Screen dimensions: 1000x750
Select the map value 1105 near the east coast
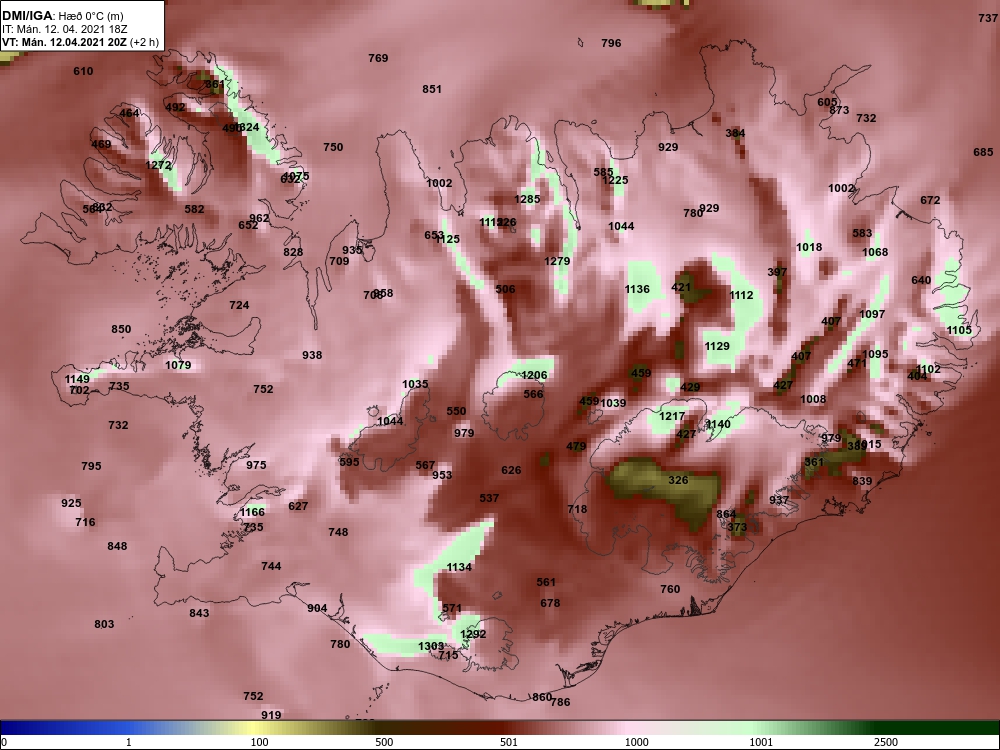959,330
